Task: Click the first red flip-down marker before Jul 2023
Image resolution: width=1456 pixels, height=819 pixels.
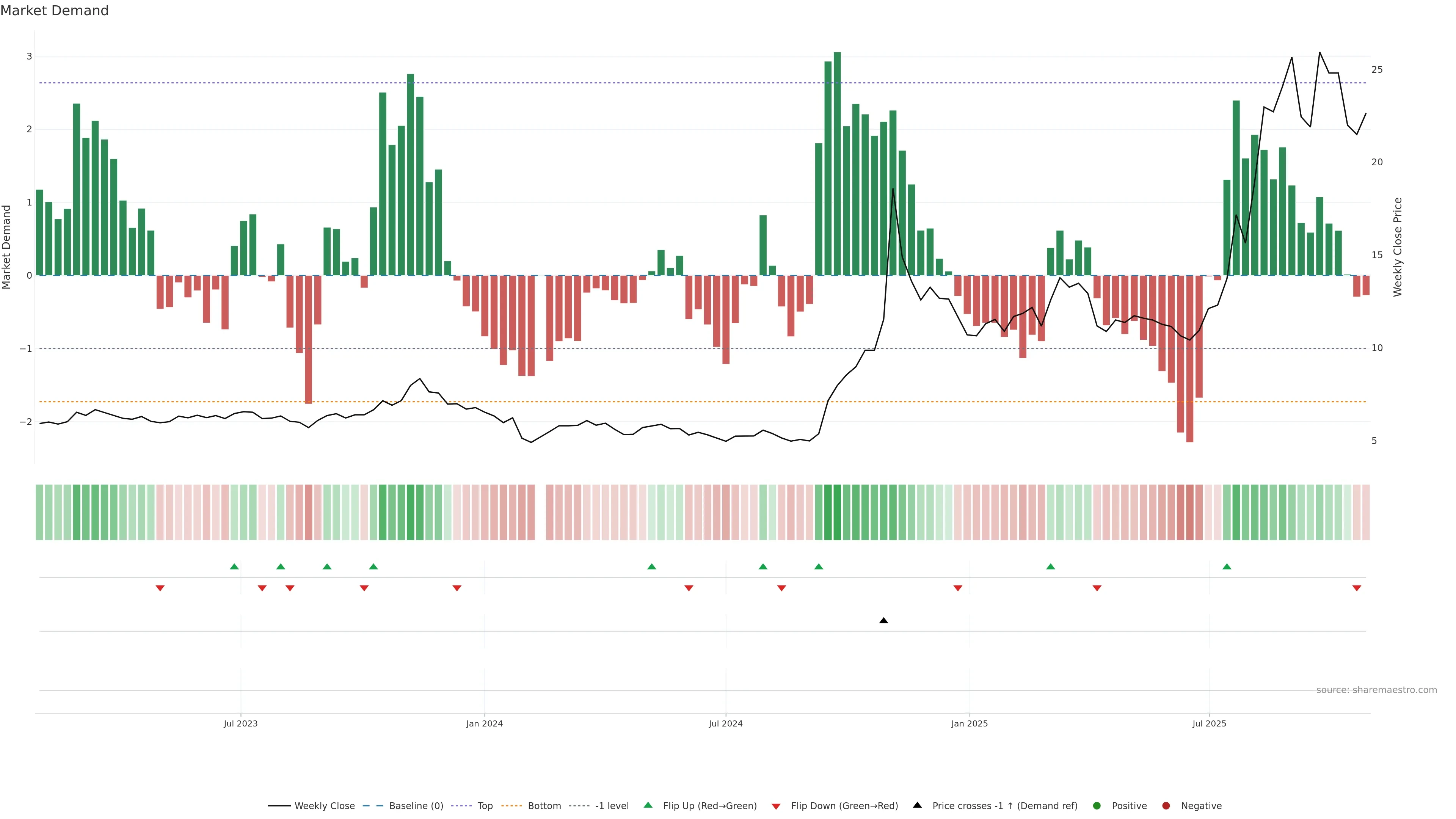Action: pyautogui.click(x=160, y=588)
